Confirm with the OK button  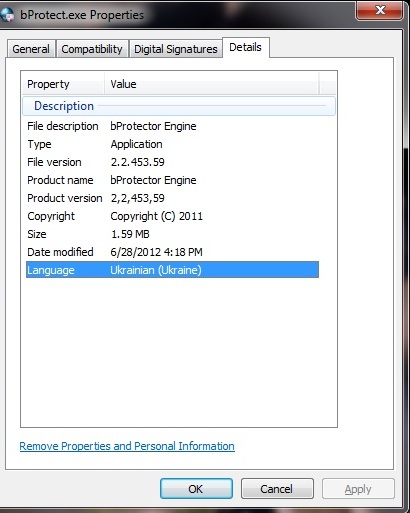point(196,489)
